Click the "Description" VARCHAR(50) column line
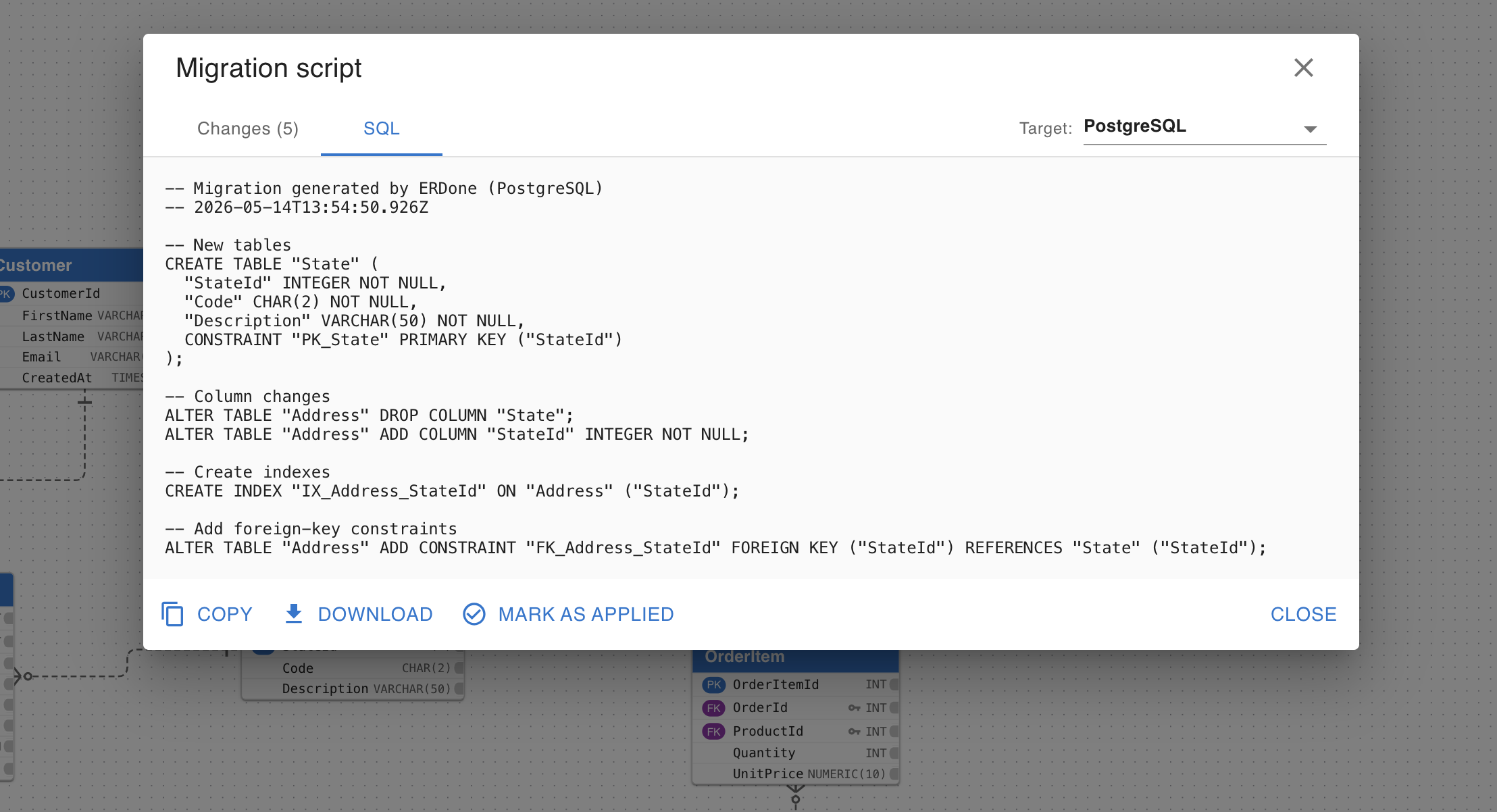The height and width of the screenshot is (812, 1497). click(355, 321)
